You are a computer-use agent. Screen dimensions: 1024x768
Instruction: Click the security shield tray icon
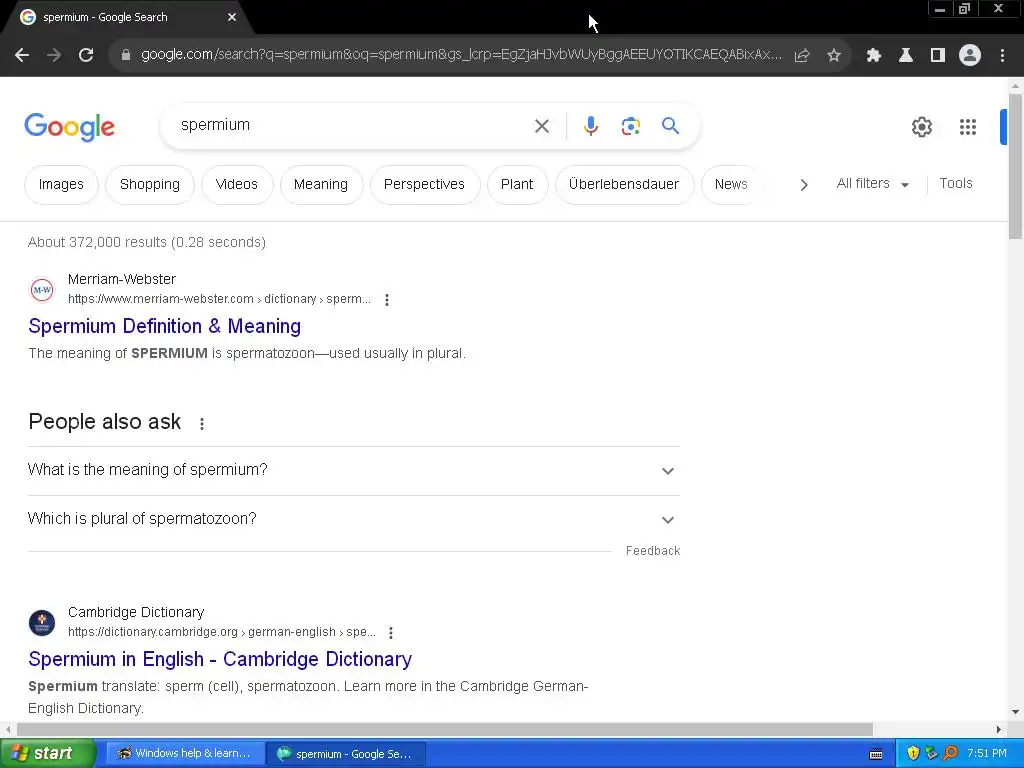[x=913, y=754]
